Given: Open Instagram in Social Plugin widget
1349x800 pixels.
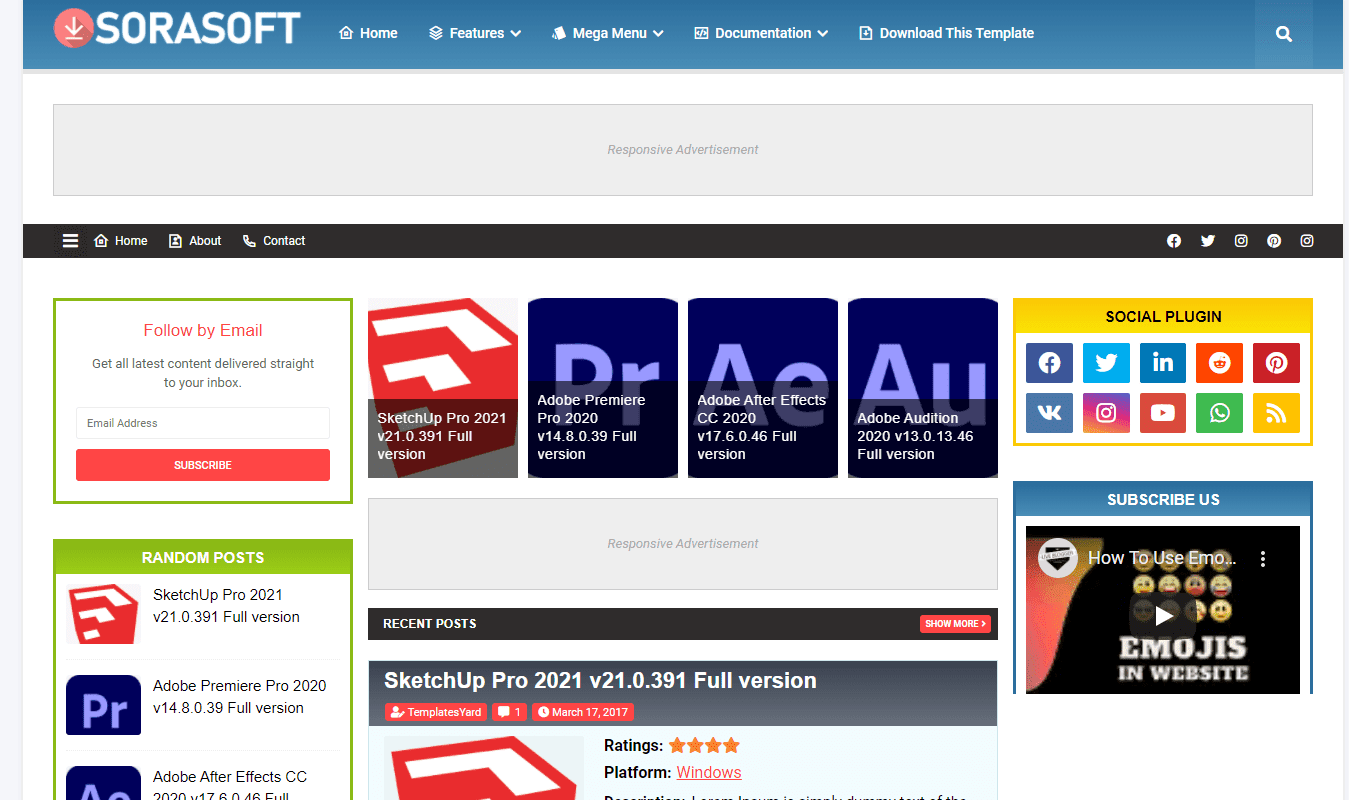Looking at the screenshot, I should click(1106, 413).
